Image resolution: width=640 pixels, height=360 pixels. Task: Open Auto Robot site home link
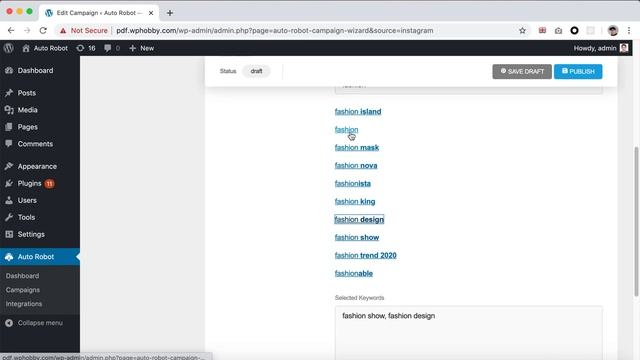pyautogui.click(x=45, y=48)
